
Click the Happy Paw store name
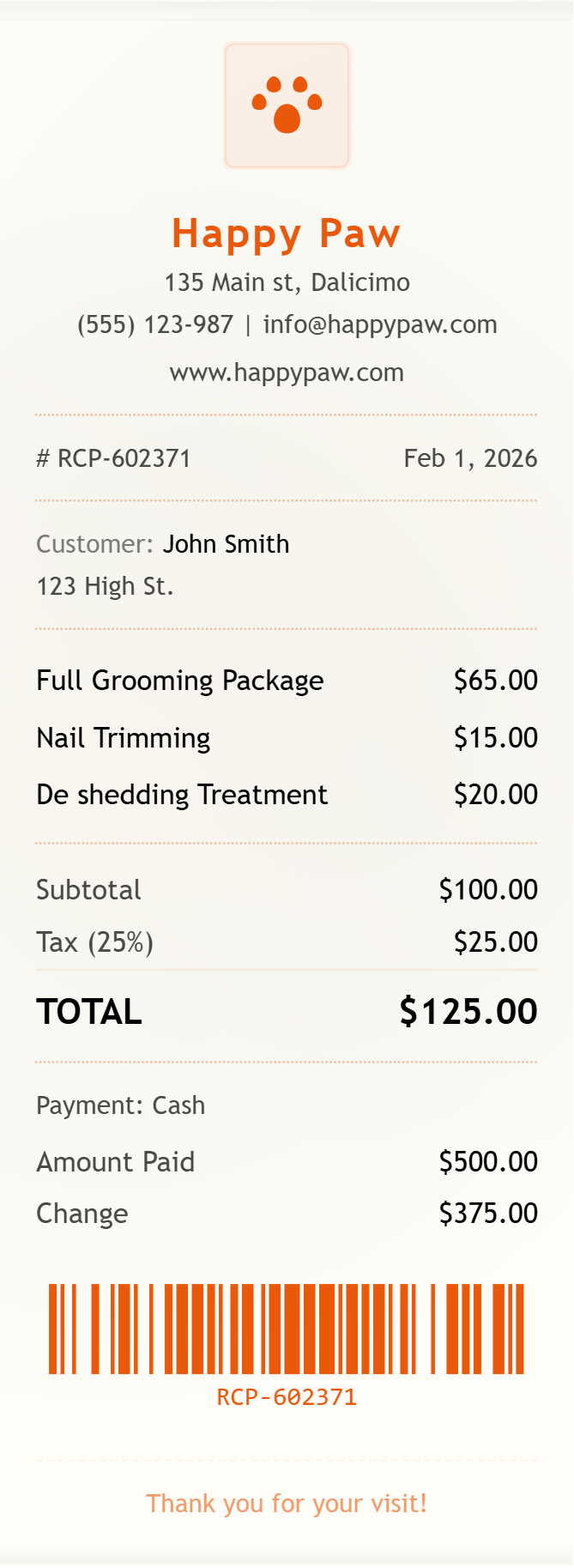(x=287, y=233)
